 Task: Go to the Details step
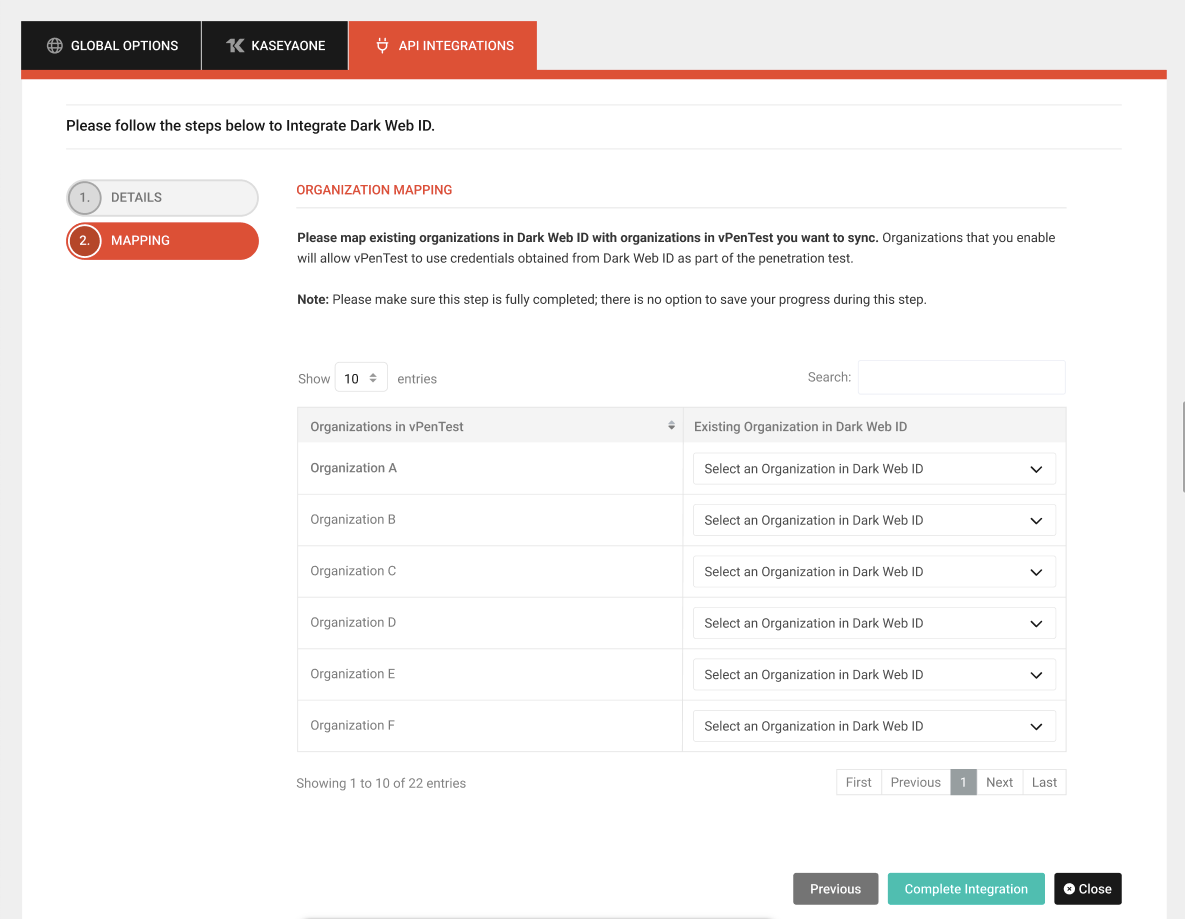pos(162,198)
